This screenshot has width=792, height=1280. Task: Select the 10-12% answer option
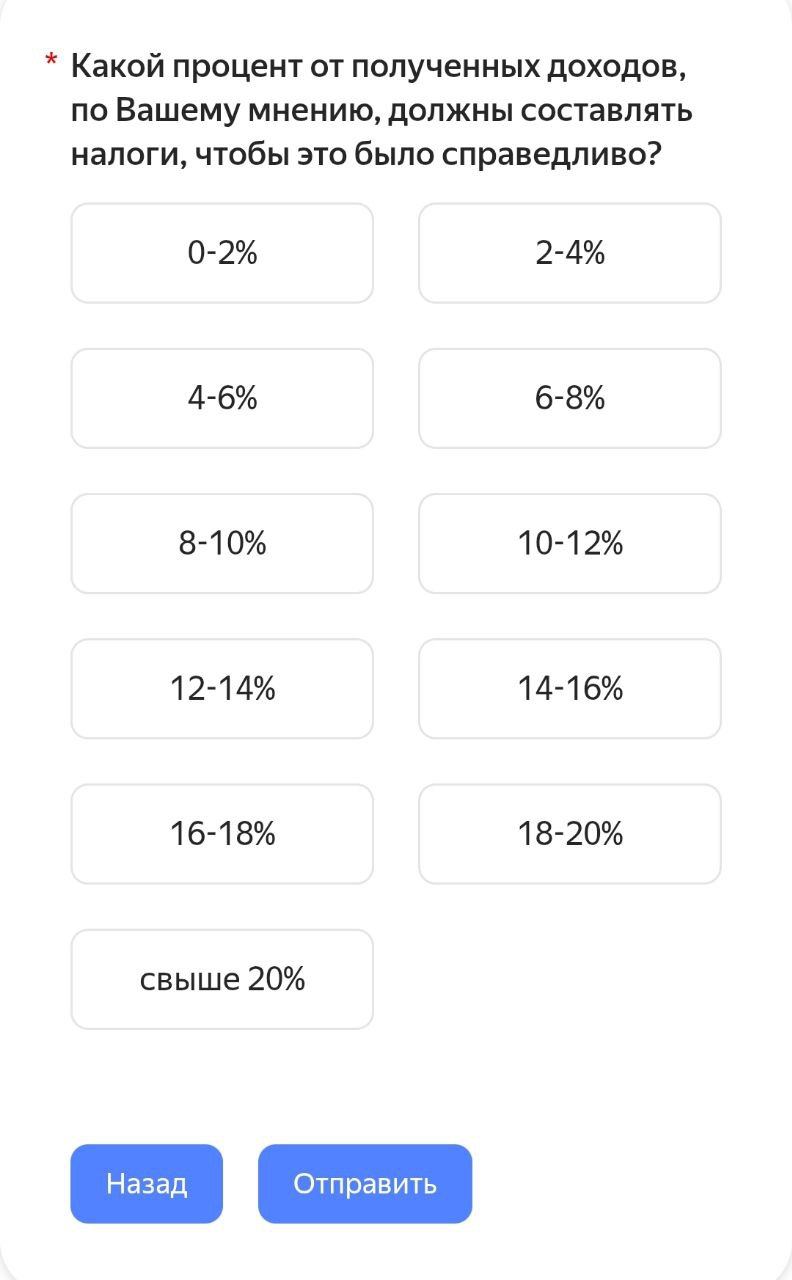[569, 543]
